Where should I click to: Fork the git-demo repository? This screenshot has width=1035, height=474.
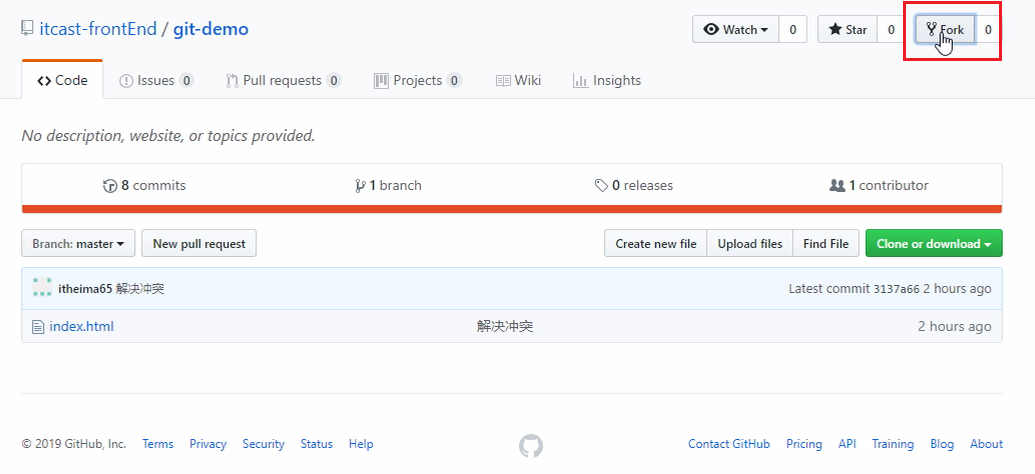coord(945,30)
